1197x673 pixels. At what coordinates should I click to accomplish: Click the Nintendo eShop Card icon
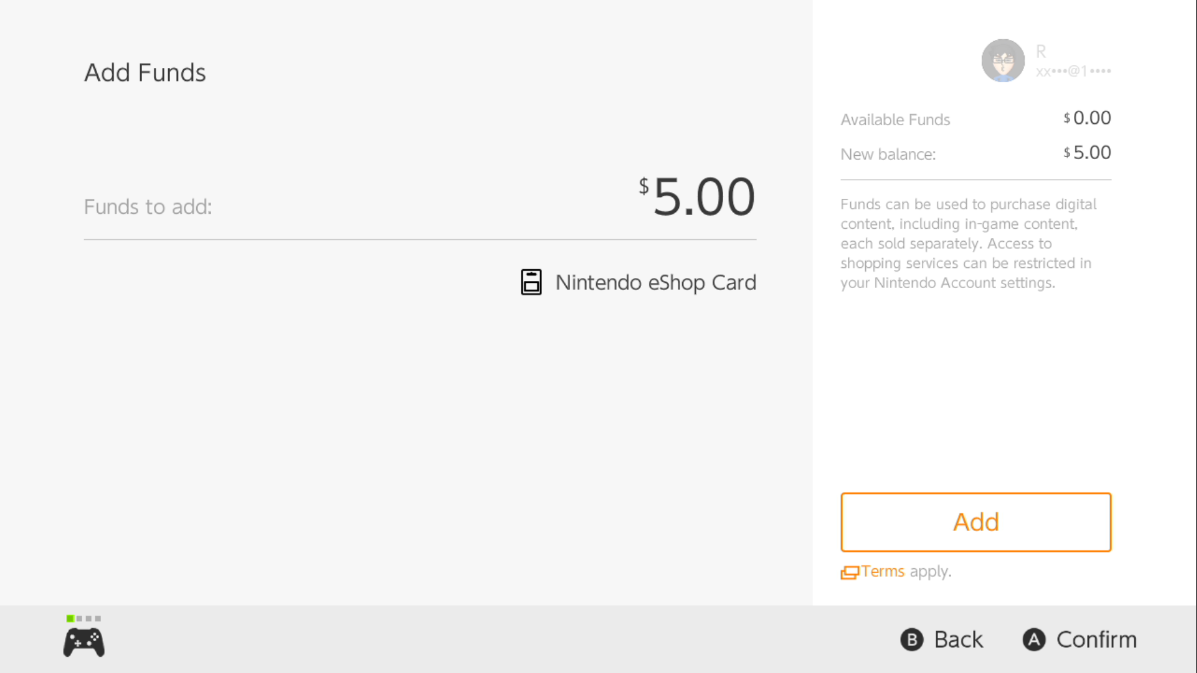pyautogui.click(x=531, y=282)
